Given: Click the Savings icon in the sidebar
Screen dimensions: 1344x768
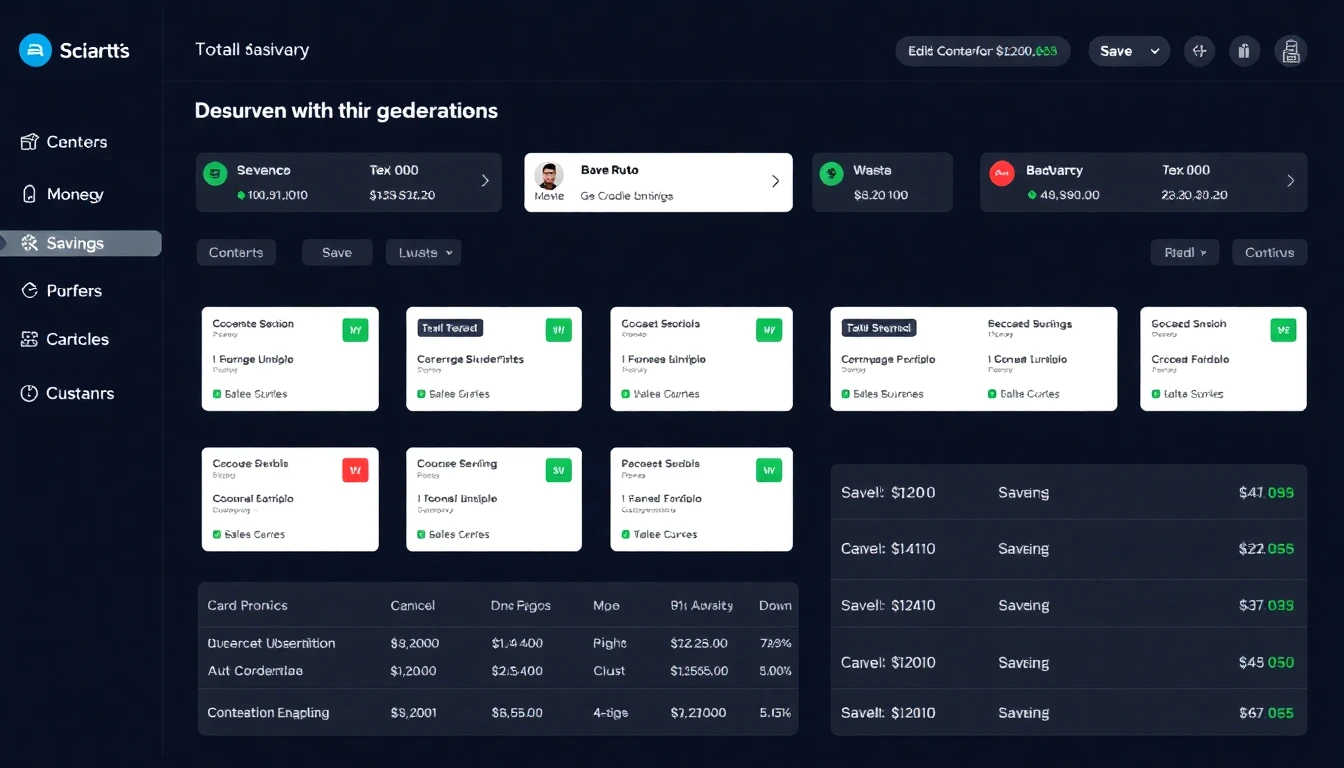Looking at the screenshot, I should pos(30,242).
